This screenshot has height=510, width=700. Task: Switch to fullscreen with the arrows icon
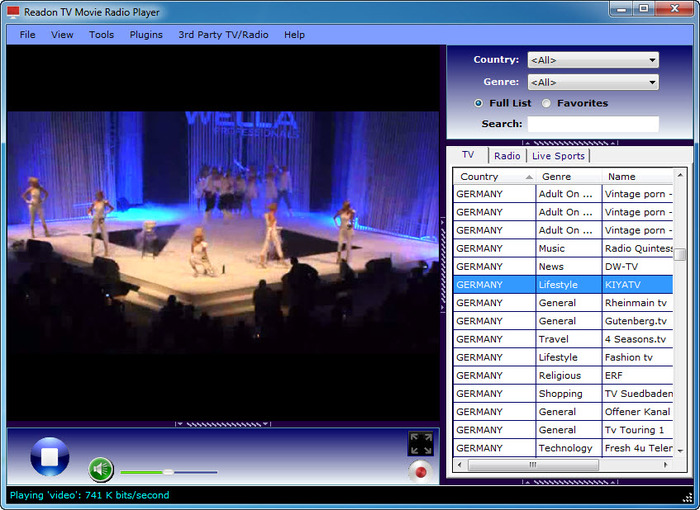[x=421, y=443]
